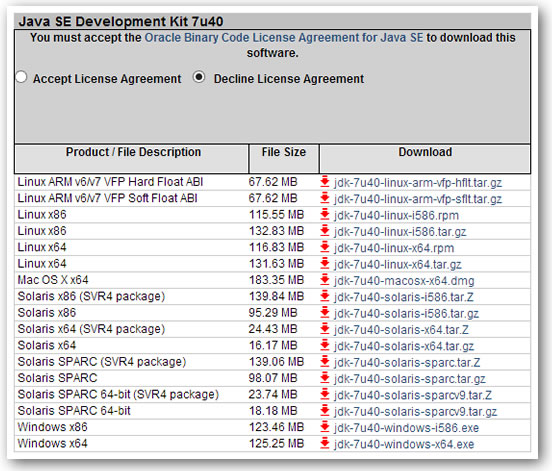
Task: Download jdk-7u40-solaris-sparc.tar.Z file link
Action: [x=407, y=362]
